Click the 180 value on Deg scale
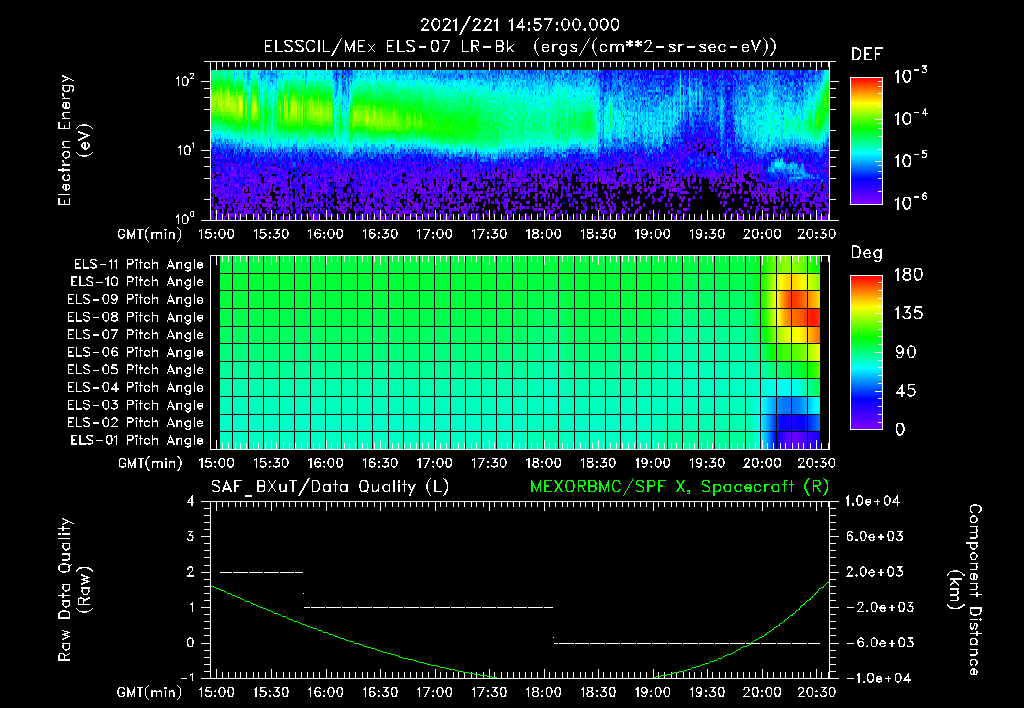Image resolution: width=1024 pixels, height=708 pixels. point(908,275)
